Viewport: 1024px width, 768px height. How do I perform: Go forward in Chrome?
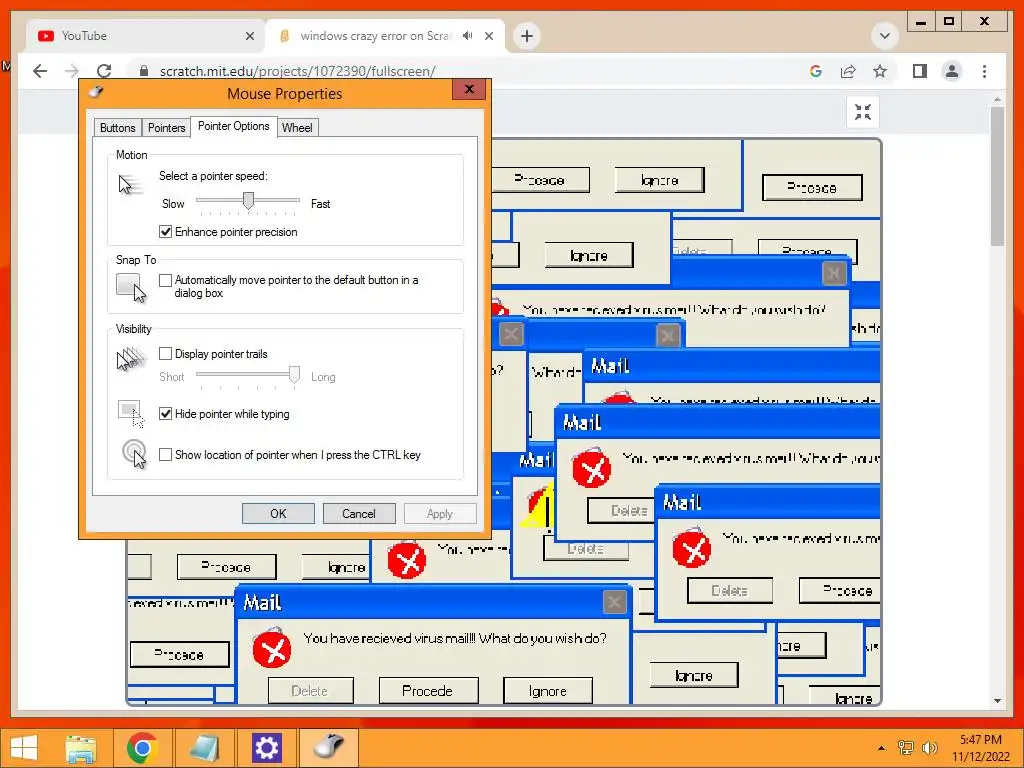click(72, 71)
